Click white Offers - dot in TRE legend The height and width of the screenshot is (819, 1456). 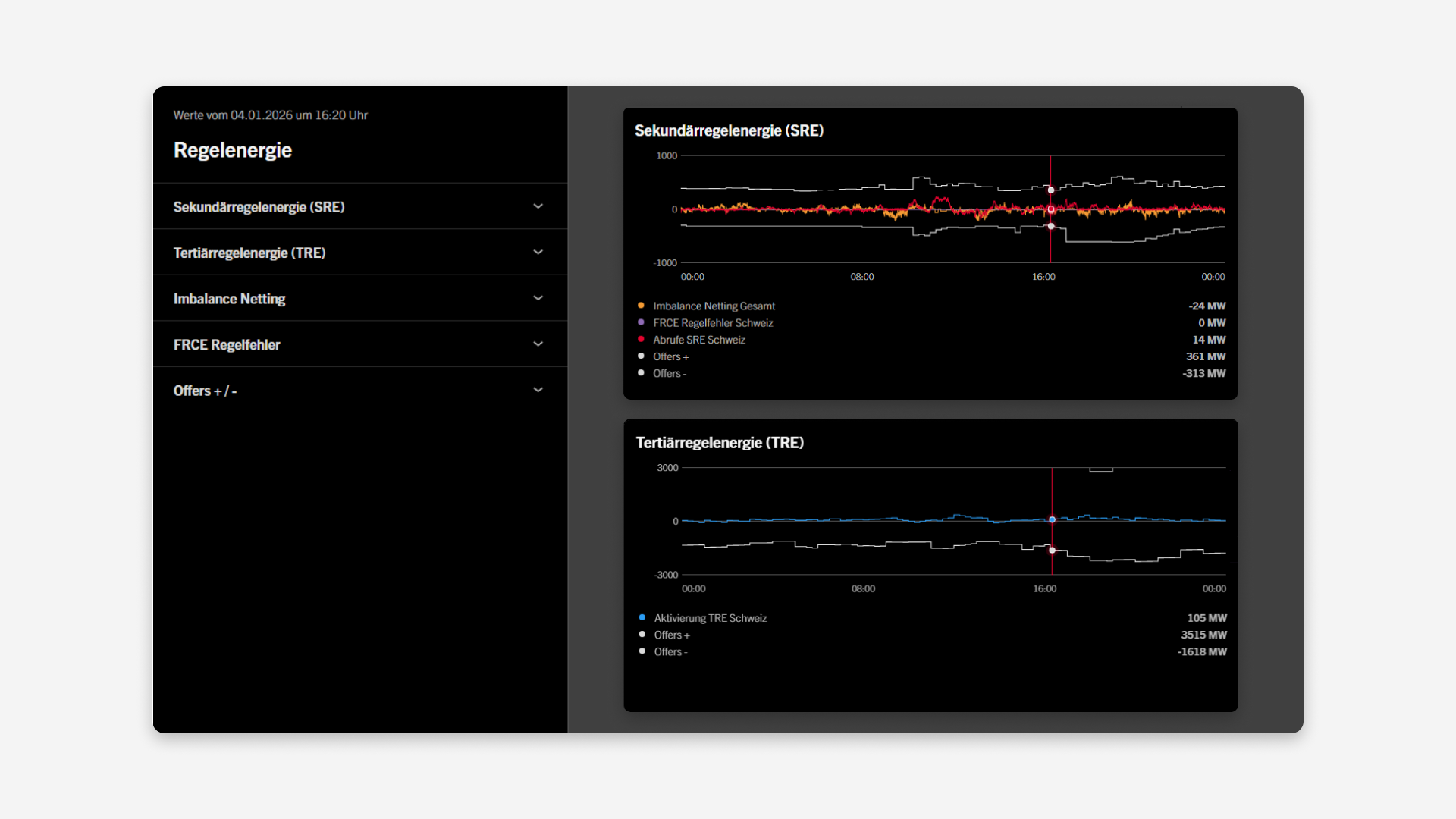click(x=642, y=651)
